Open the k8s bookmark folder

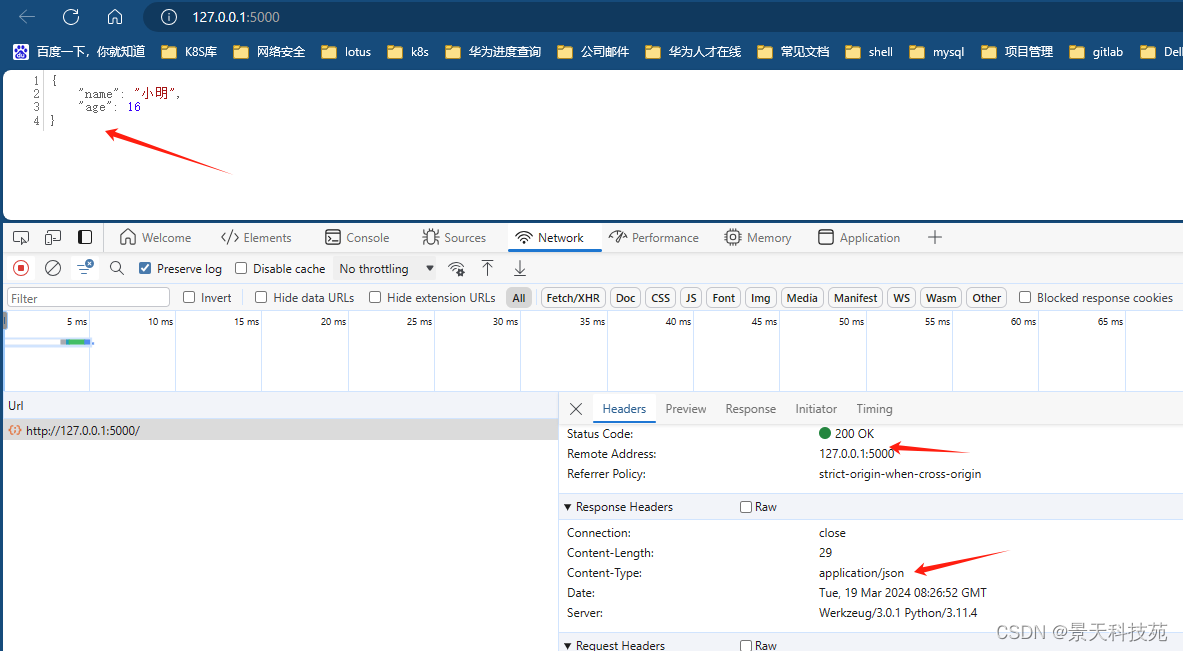pos(408,51)
